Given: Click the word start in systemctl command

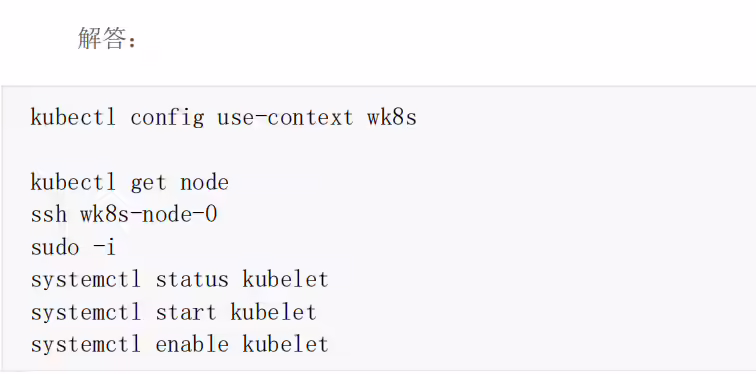Looking at the screenshot, I should 186,313.
